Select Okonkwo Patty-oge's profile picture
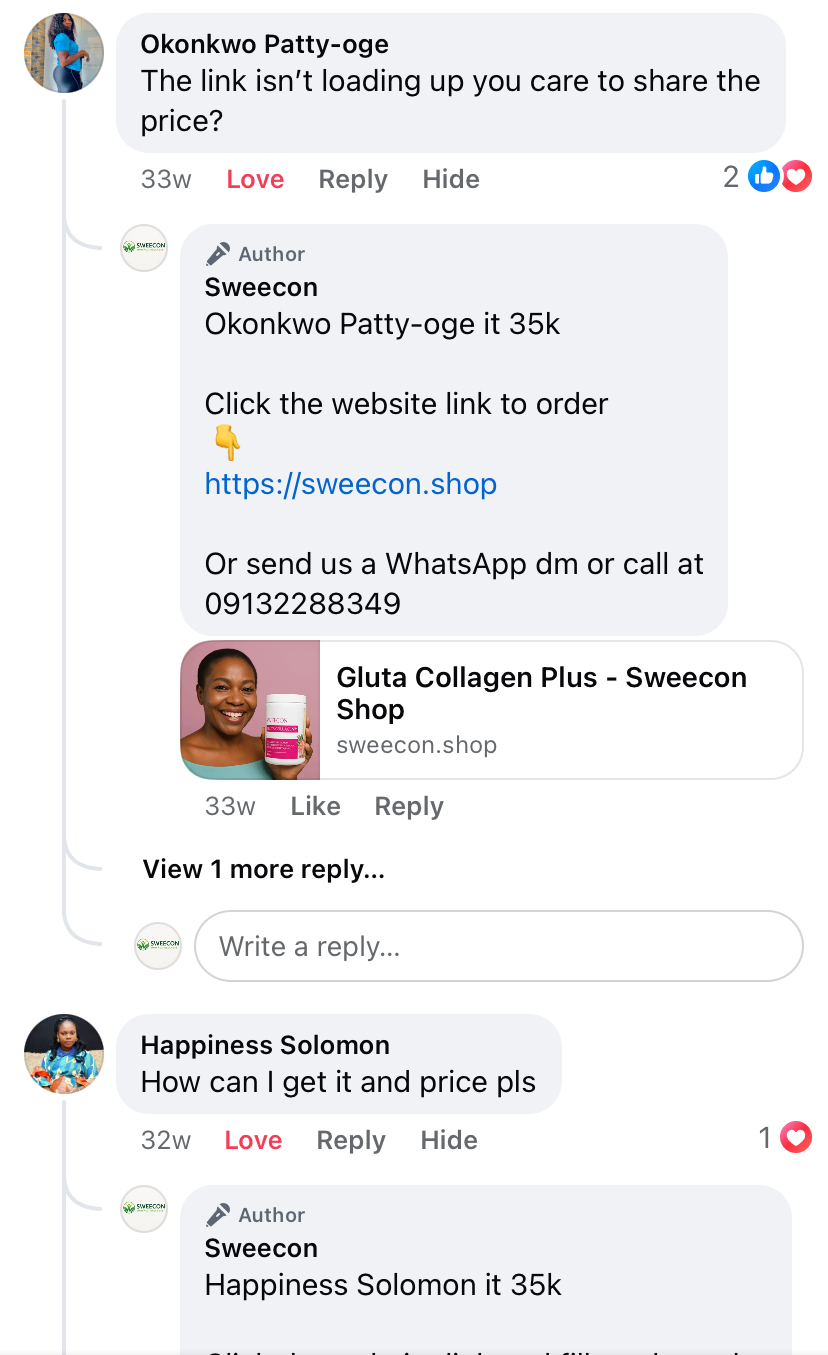 click(63, 53)
